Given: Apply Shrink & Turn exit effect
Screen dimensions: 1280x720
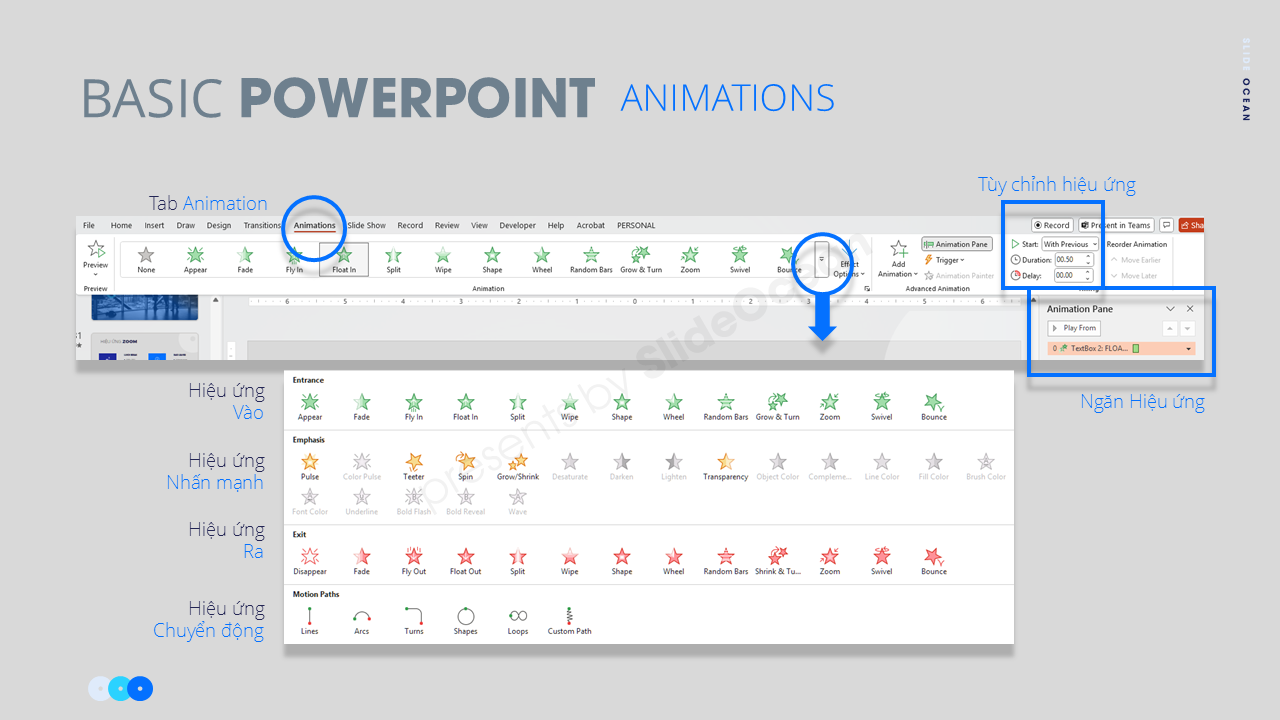Looking at the screenshot, I should click(x=778, y=561).
